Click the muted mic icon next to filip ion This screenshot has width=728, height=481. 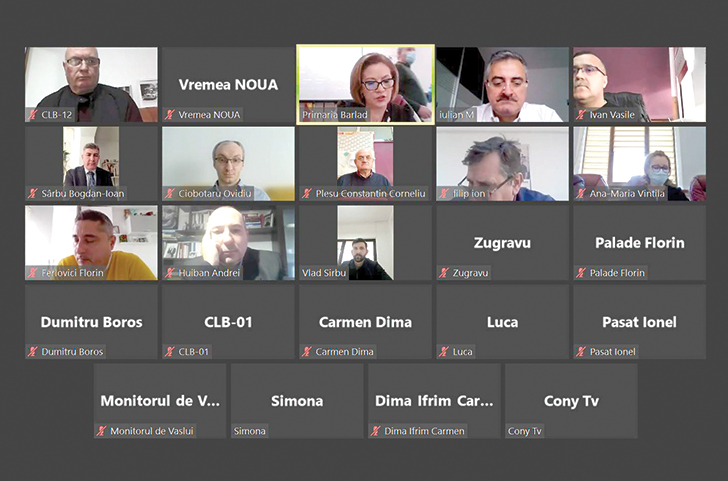coord(444,194)
